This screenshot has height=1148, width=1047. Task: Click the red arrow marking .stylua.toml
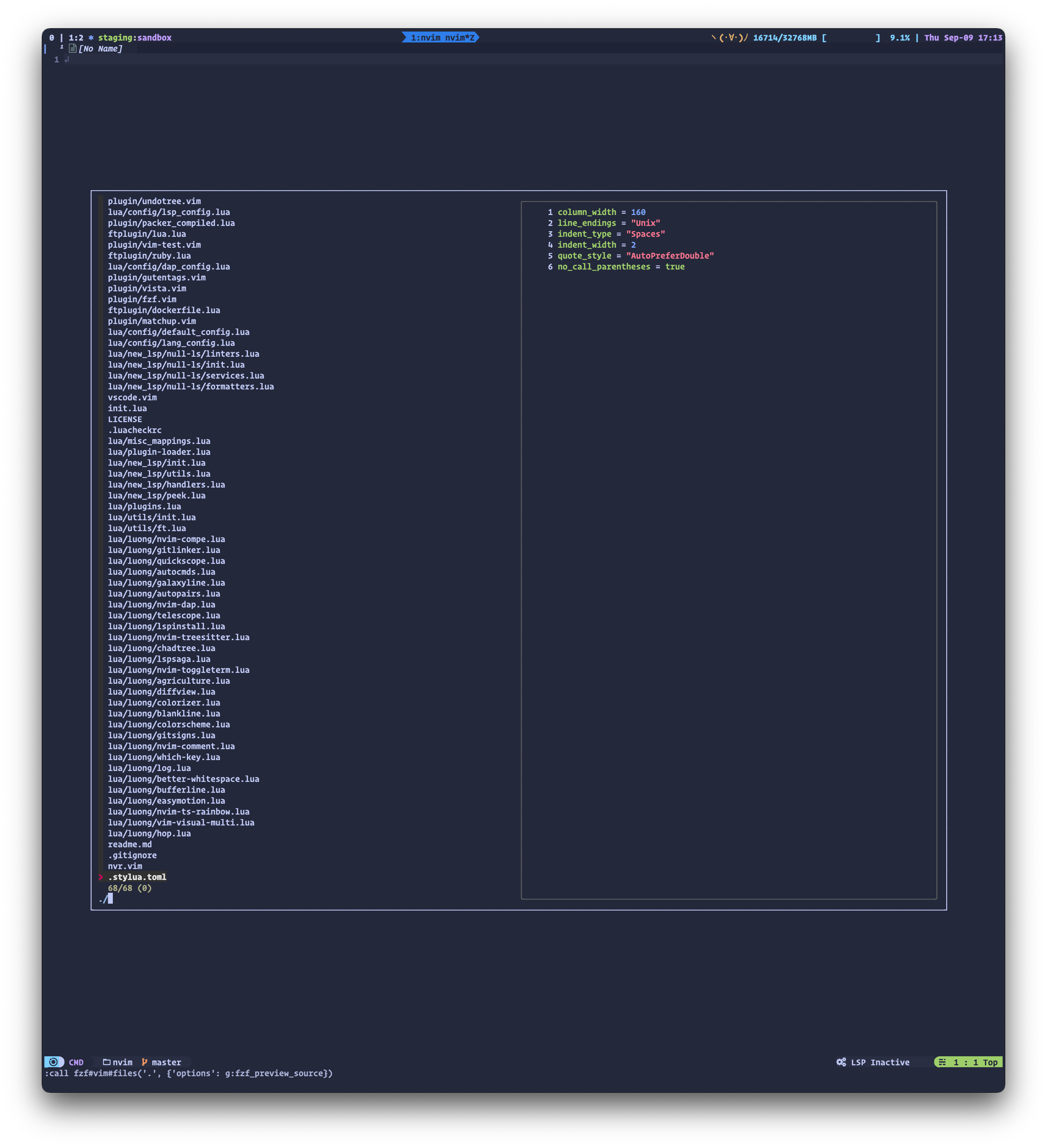coord(101,877)
